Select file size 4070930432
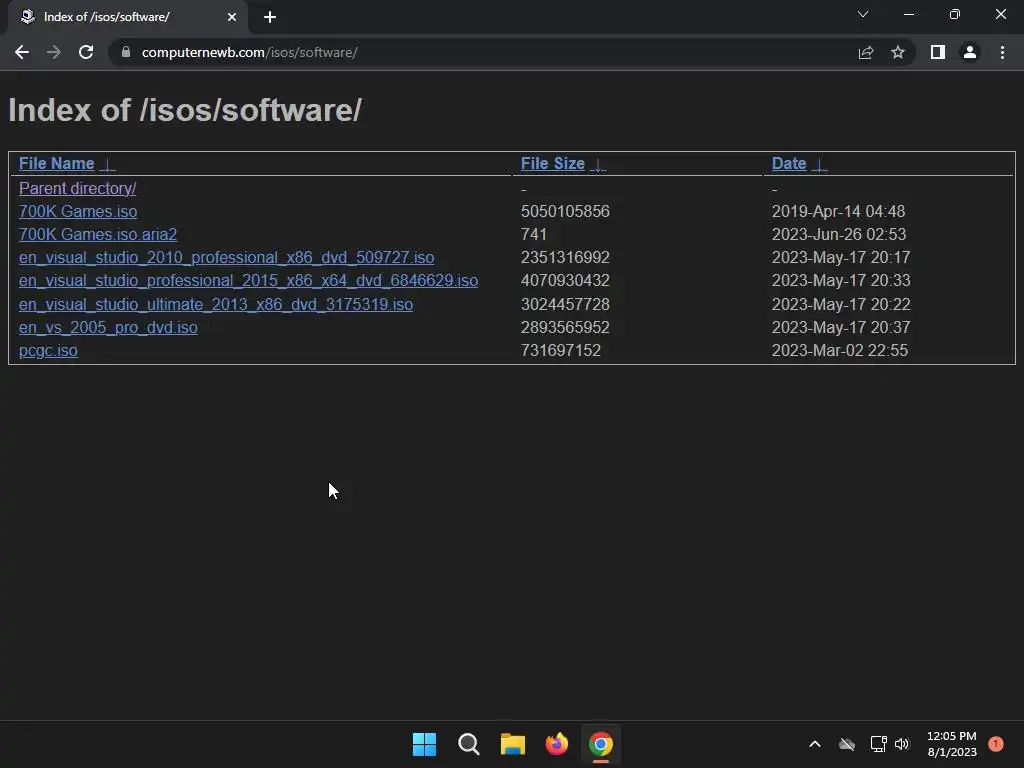The height and width of the screenshot is (768, 1024). (x=565, y=281)
